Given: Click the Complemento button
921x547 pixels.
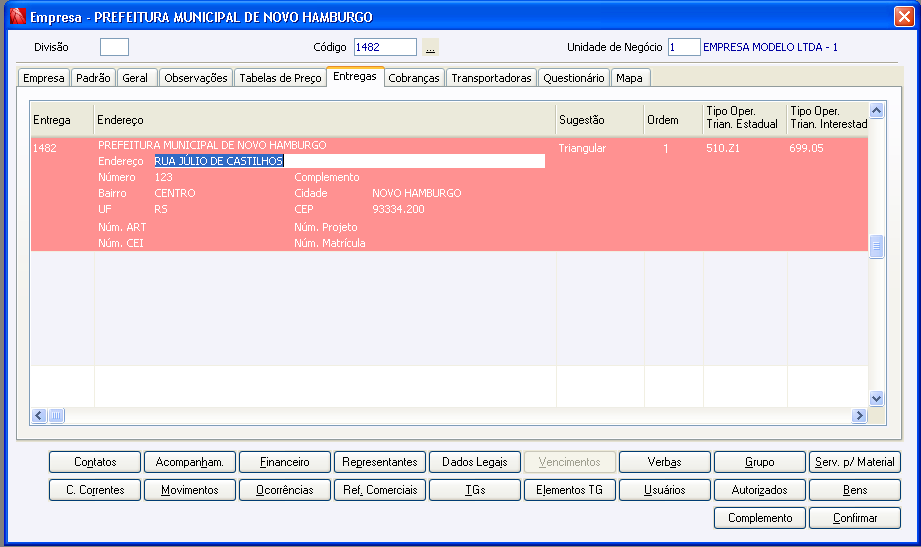Looking at the screenshot, I should (x=759, y=518).
